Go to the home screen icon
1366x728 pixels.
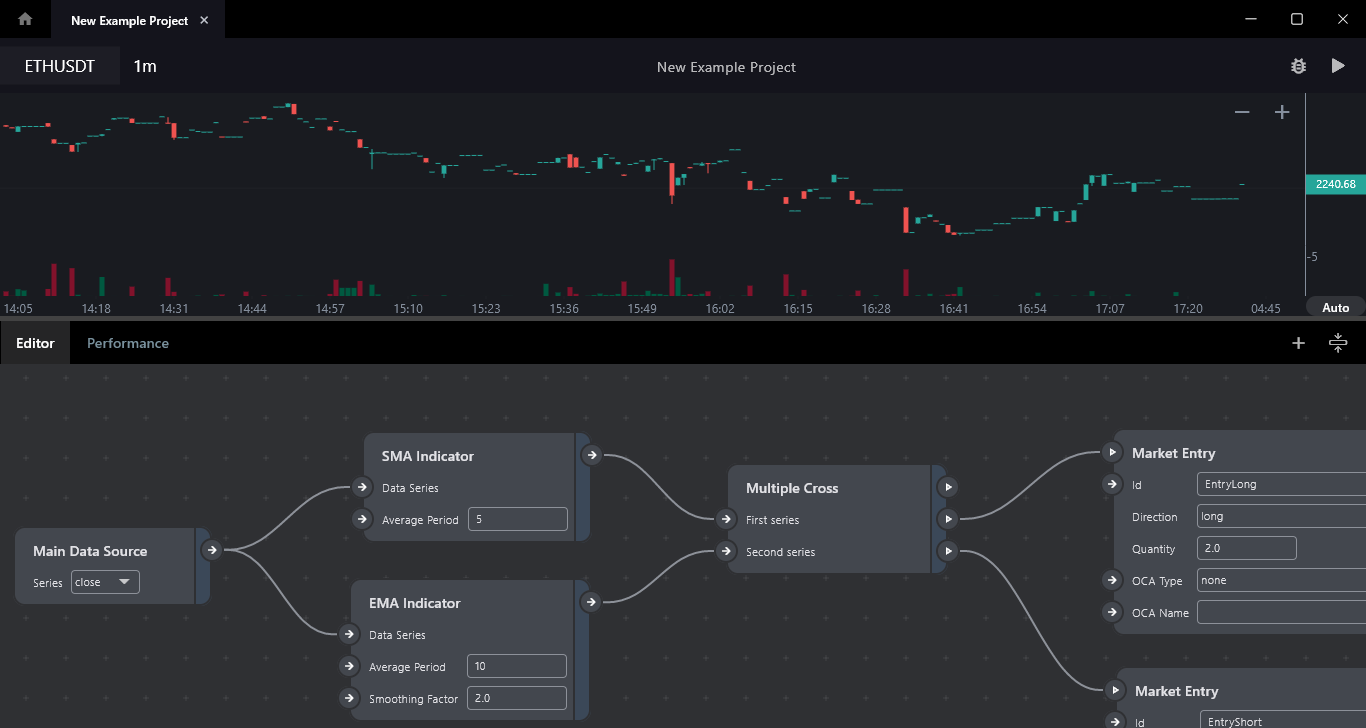coord(25,19)
